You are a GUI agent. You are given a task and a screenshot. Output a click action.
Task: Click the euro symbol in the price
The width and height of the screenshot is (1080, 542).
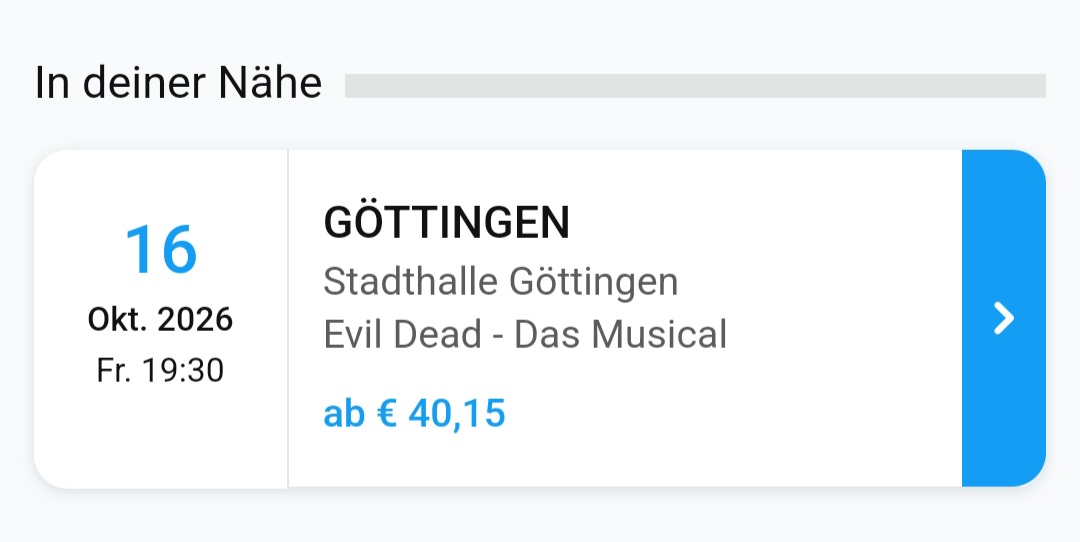tap(387, 412)
